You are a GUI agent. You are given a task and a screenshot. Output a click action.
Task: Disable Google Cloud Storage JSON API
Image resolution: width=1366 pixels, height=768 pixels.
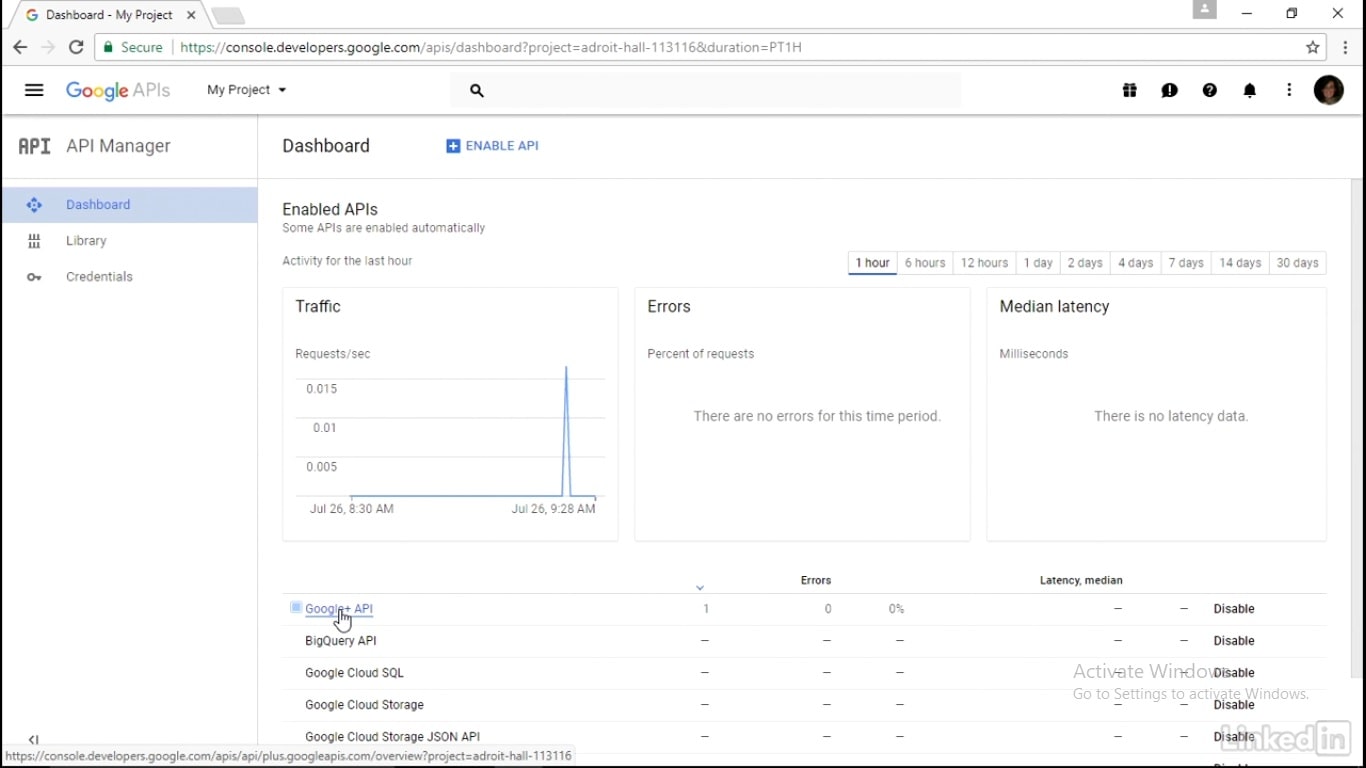click(1234, 737)
